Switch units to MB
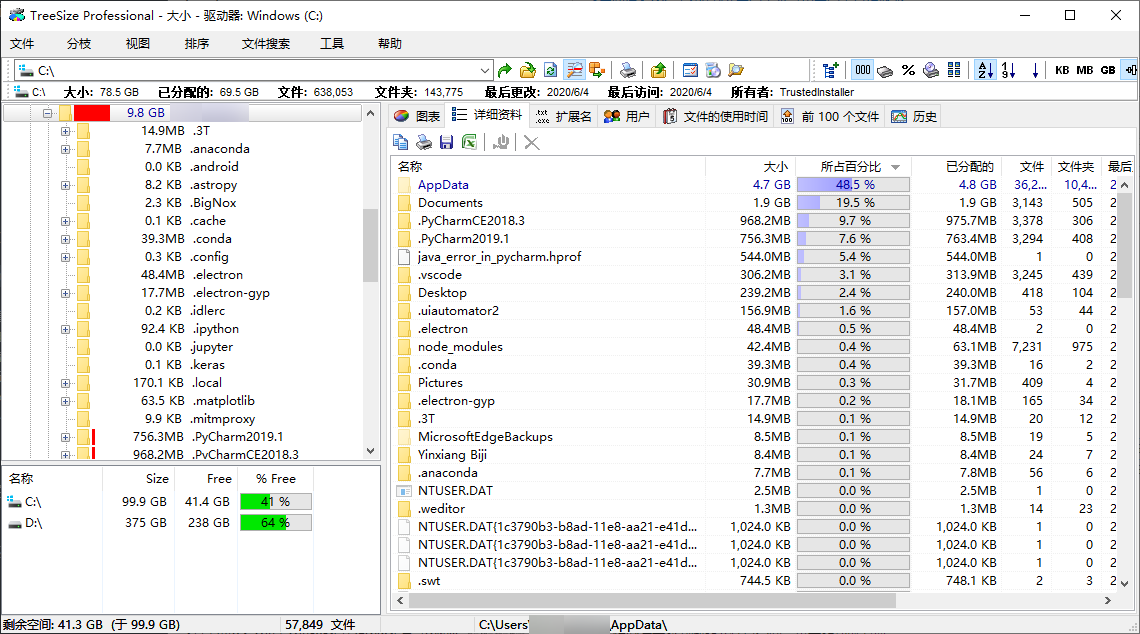This screenshot has height=634, width=1140. click(x=1085, y=71)
